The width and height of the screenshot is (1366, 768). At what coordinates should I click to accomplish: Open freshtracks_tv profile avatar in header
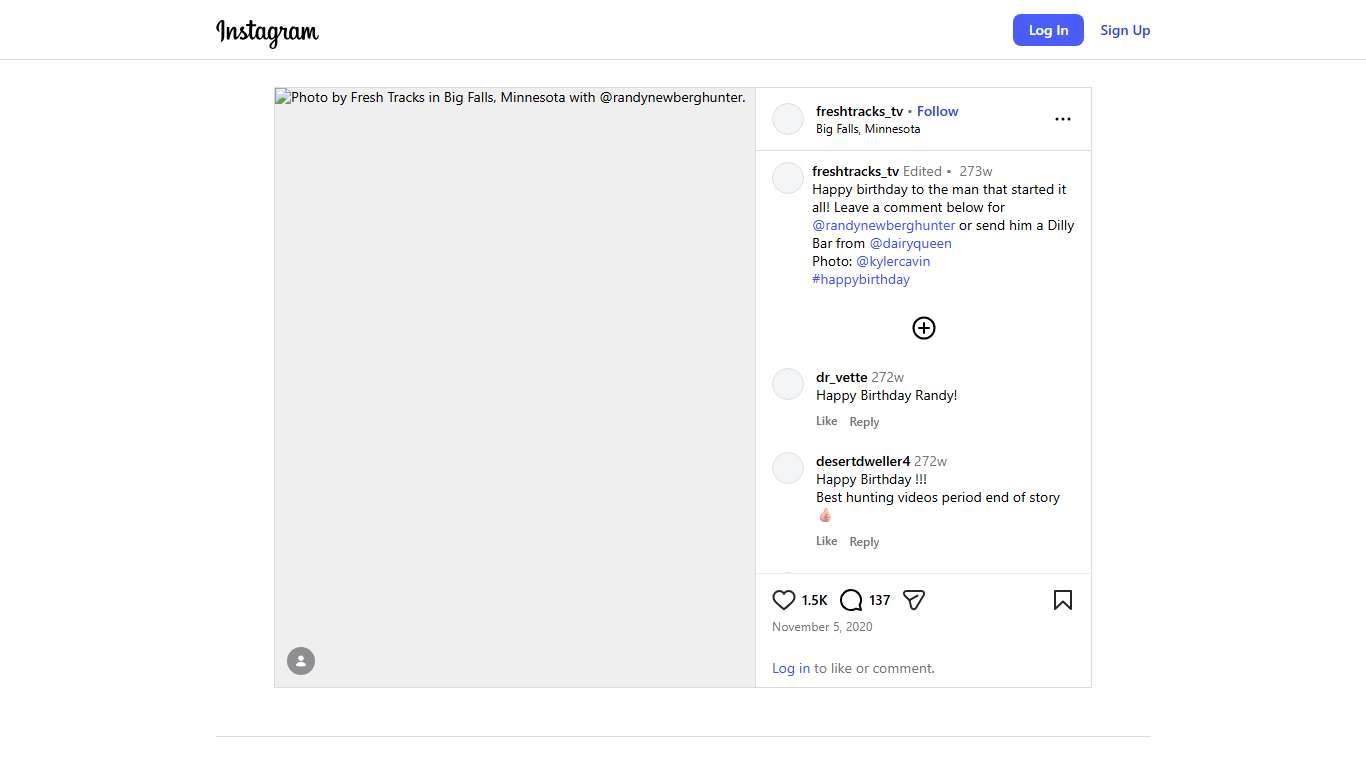(x=788, y=119)
